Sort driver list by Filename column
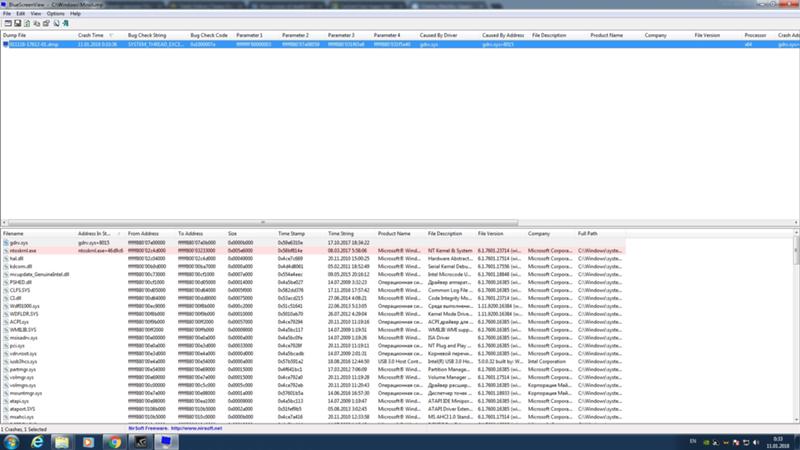The image size is (800, 450). click(x=38, y=233)
